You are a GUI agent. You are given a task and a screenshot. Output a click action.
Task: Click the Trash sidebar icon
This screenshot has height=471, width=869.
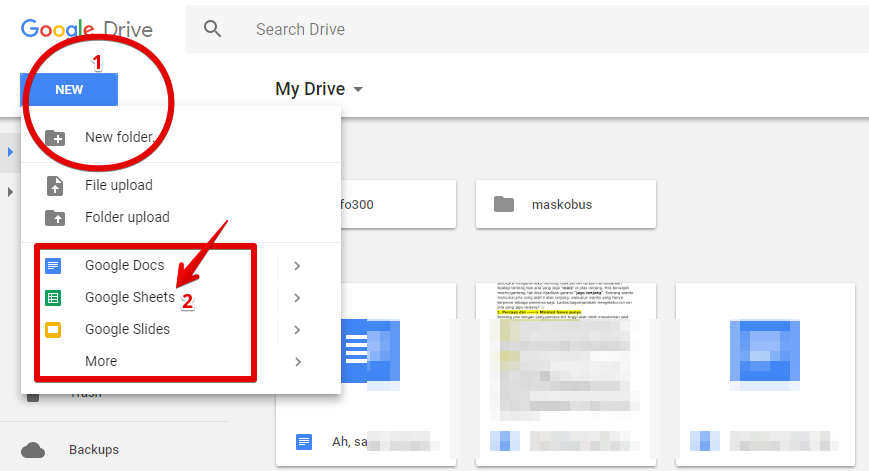[x=33, y=397]
